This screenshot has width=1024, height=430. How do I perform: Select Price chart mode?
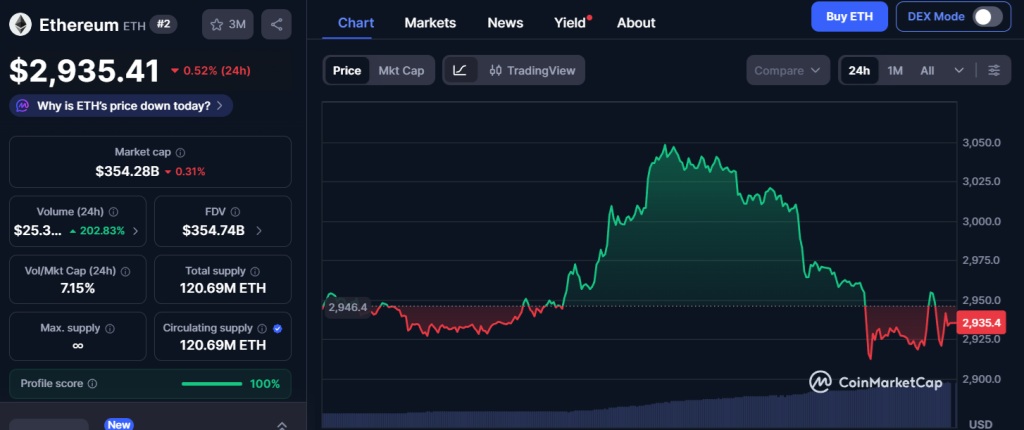pos(347,71)
